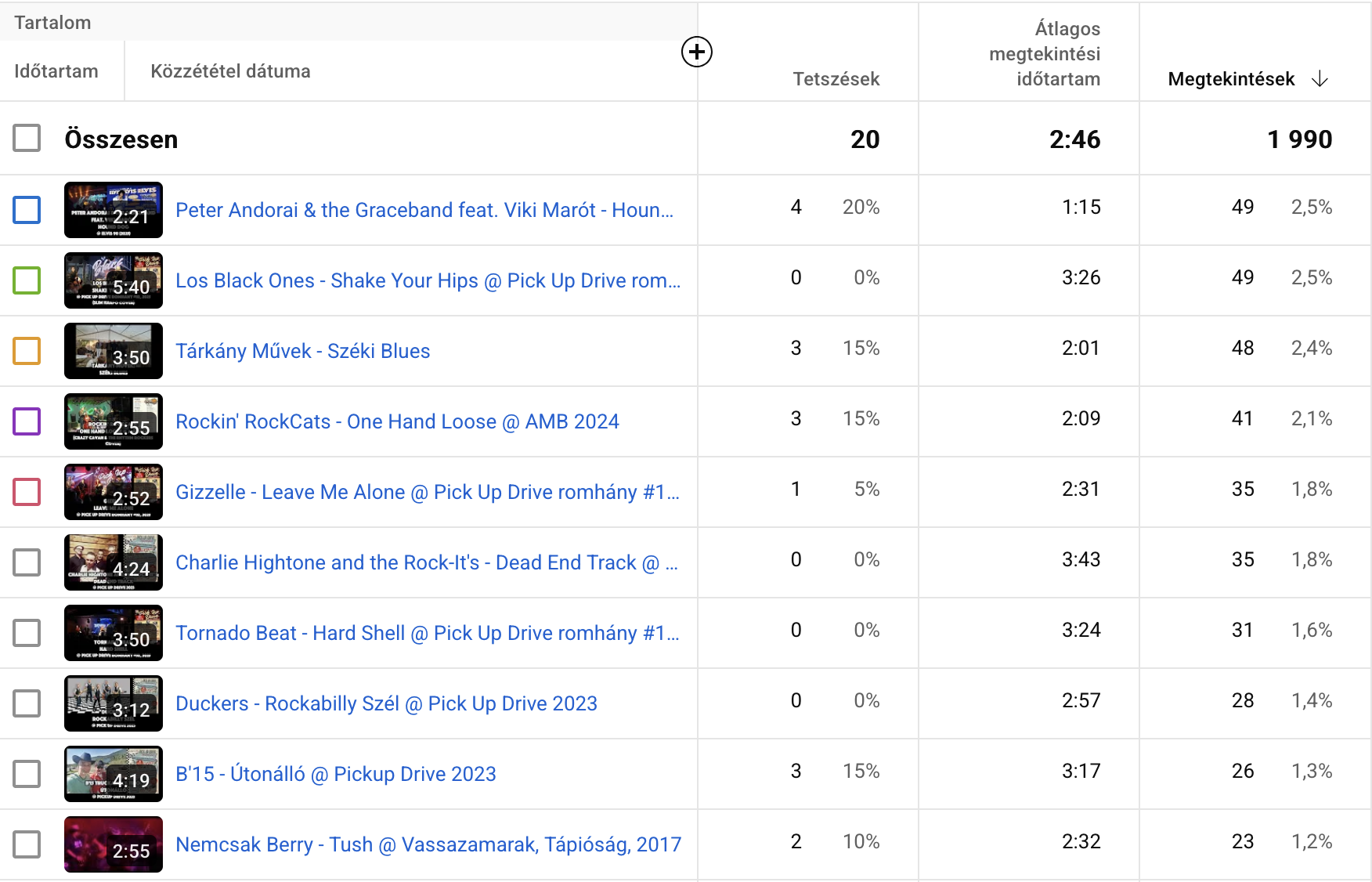Screen dimensions: 1372x882
Task: Toggle blue checkbox for Peter Andorai video
Action: click(27, 210)
